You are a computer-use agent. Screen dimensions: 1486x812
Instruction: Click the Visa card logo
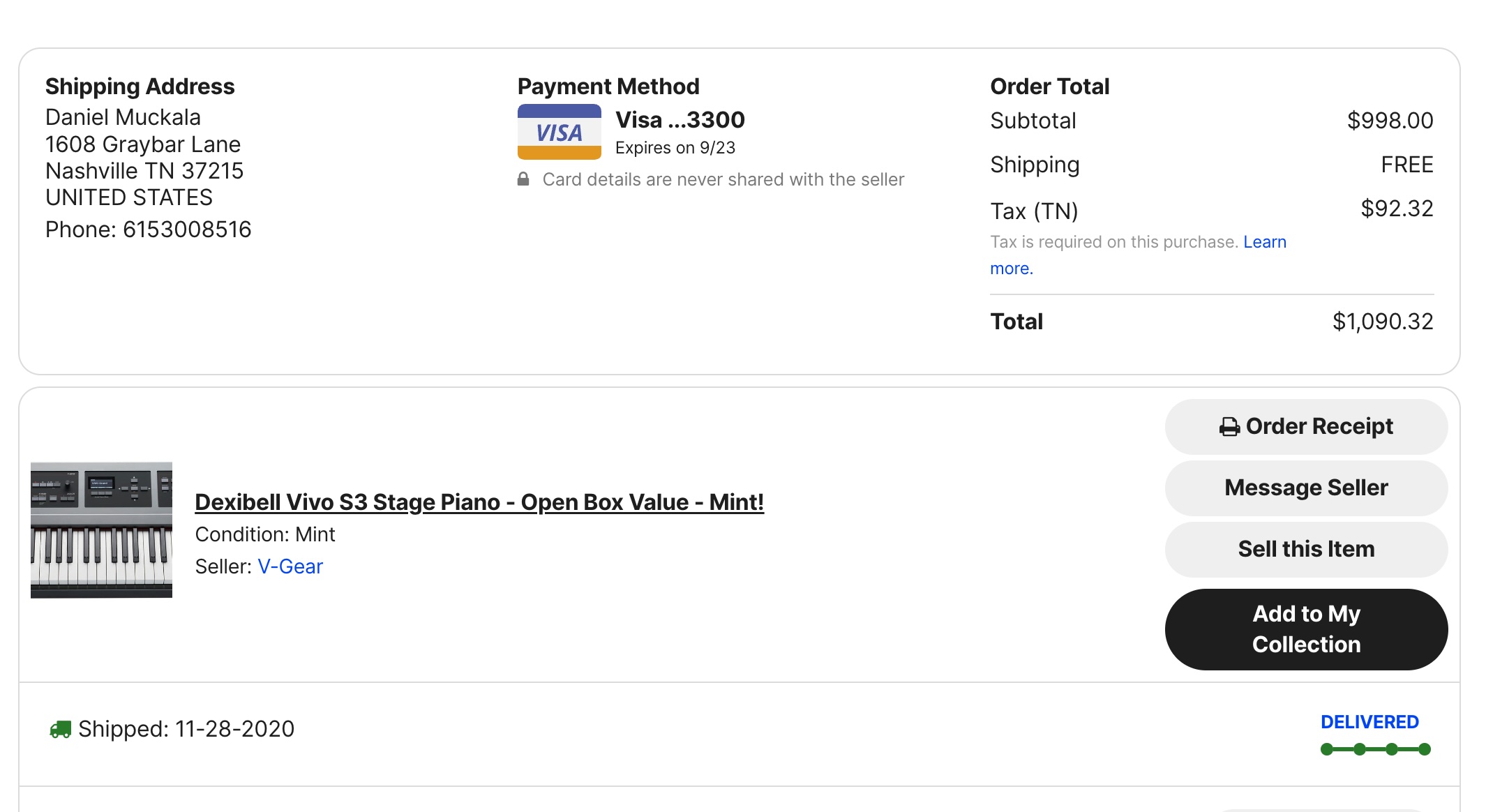coord(559,132)
